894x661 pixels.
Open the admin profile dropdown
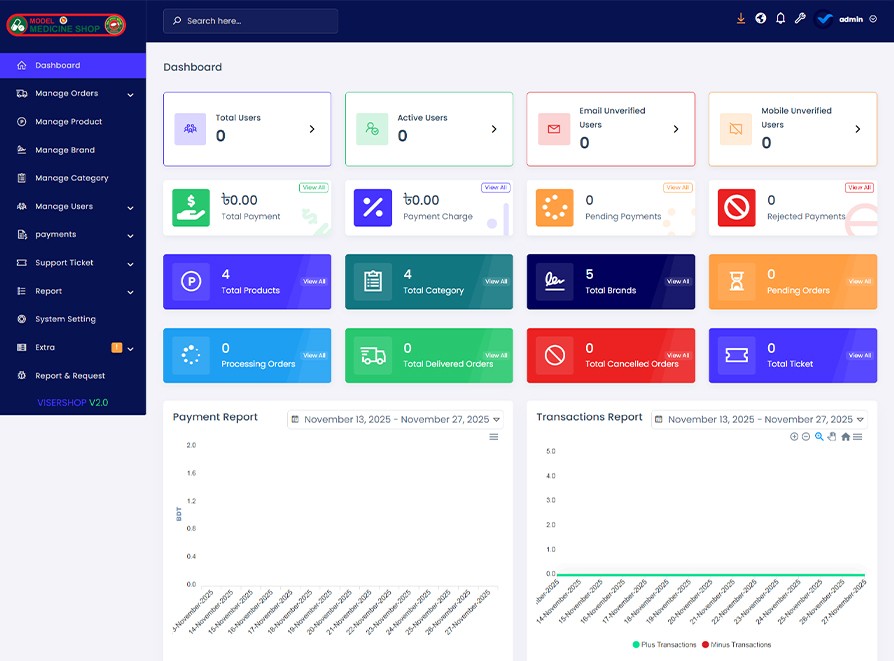point(848,19)
